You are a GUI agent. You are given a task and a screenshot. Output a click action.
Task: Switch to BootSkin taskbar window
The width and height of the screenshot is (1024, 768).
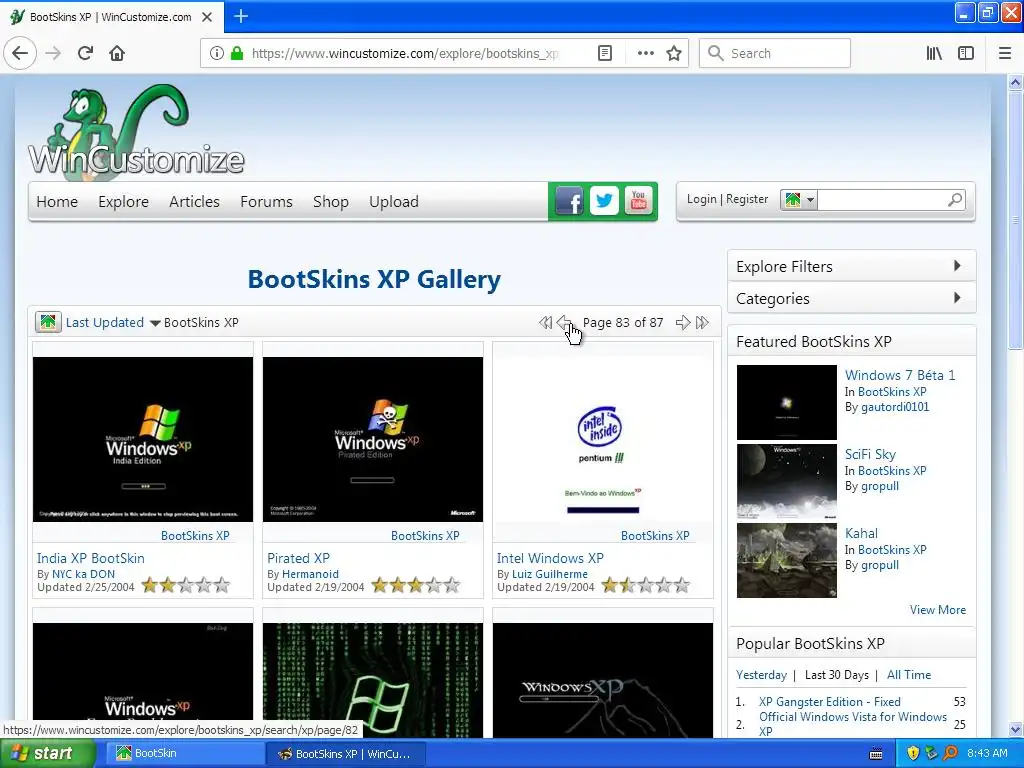(x=184, y=754)
